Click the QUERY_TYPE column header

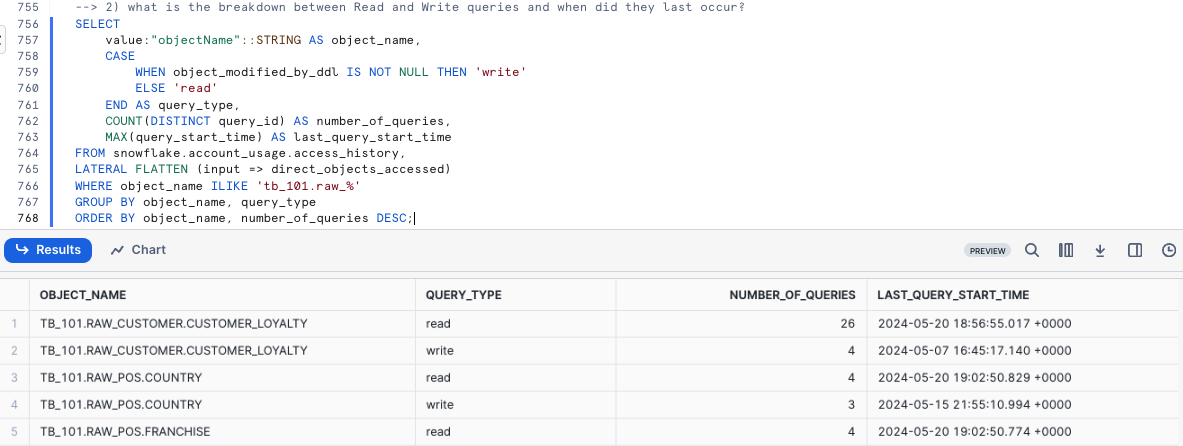pyautogui.click(x=463, y=295)
